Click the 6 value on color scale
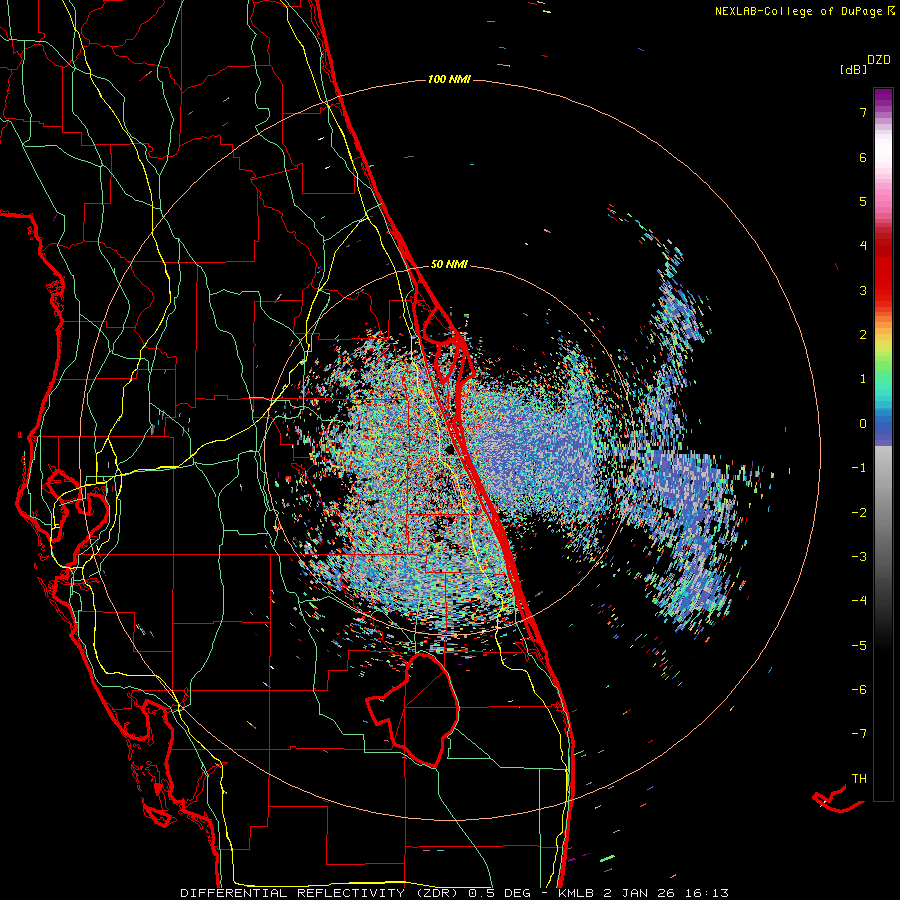900x900 pixels. [x=863, y=157]
